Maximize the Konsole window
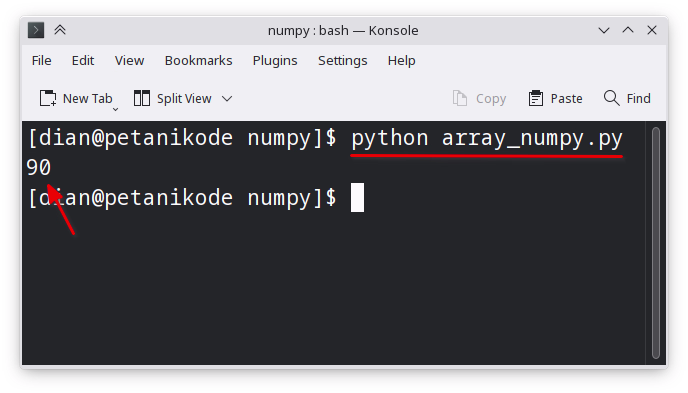 coord(628,30)
